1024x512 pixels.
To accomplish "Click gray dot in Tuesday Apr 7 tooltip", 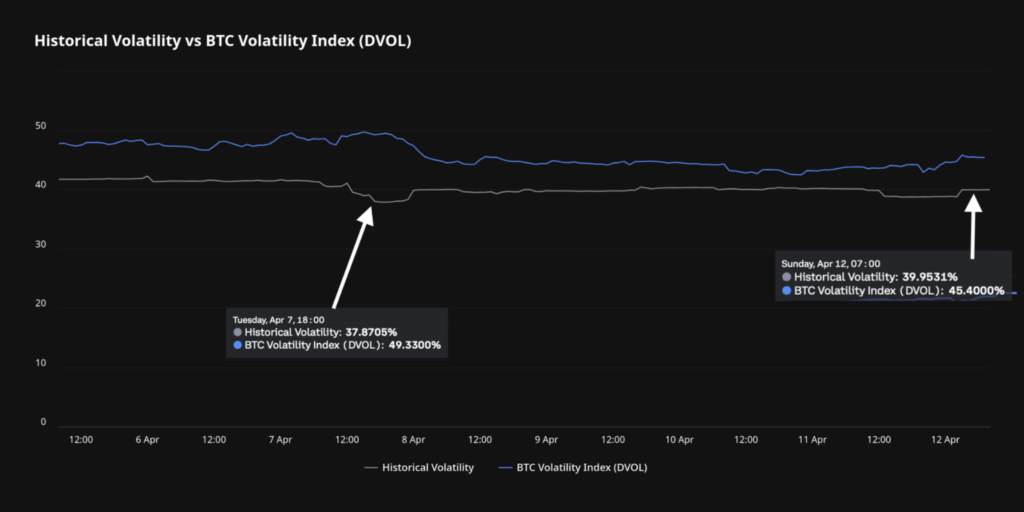I will (x=238, y=332).
